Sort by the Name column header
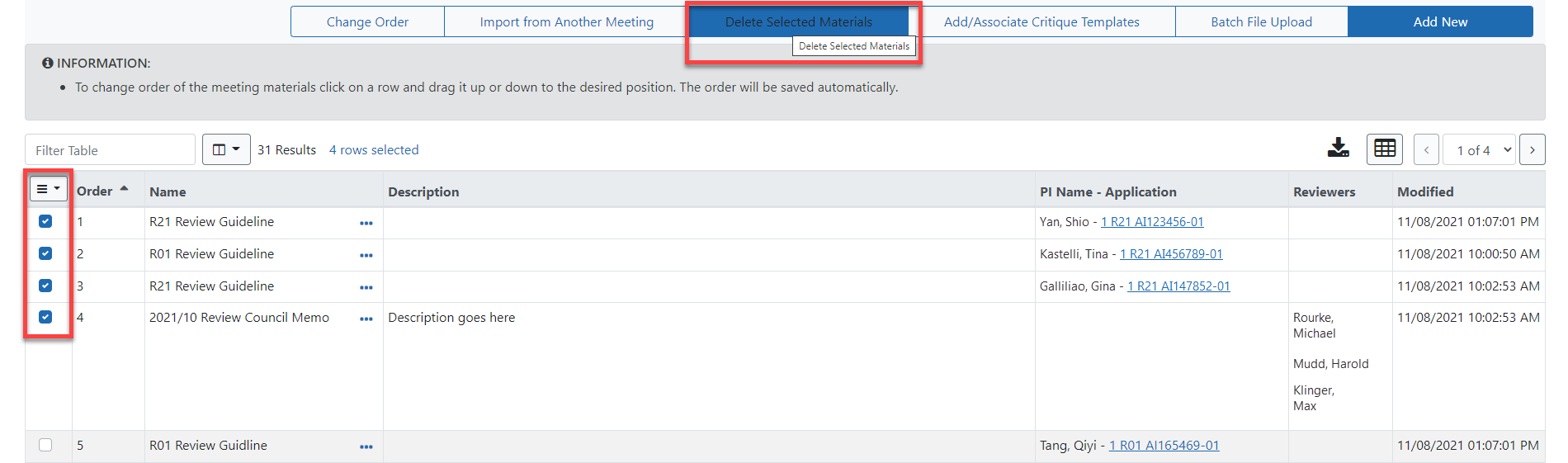Image resolution: width=1568 pixels, height=463 pixels. [x=168, y=191]
